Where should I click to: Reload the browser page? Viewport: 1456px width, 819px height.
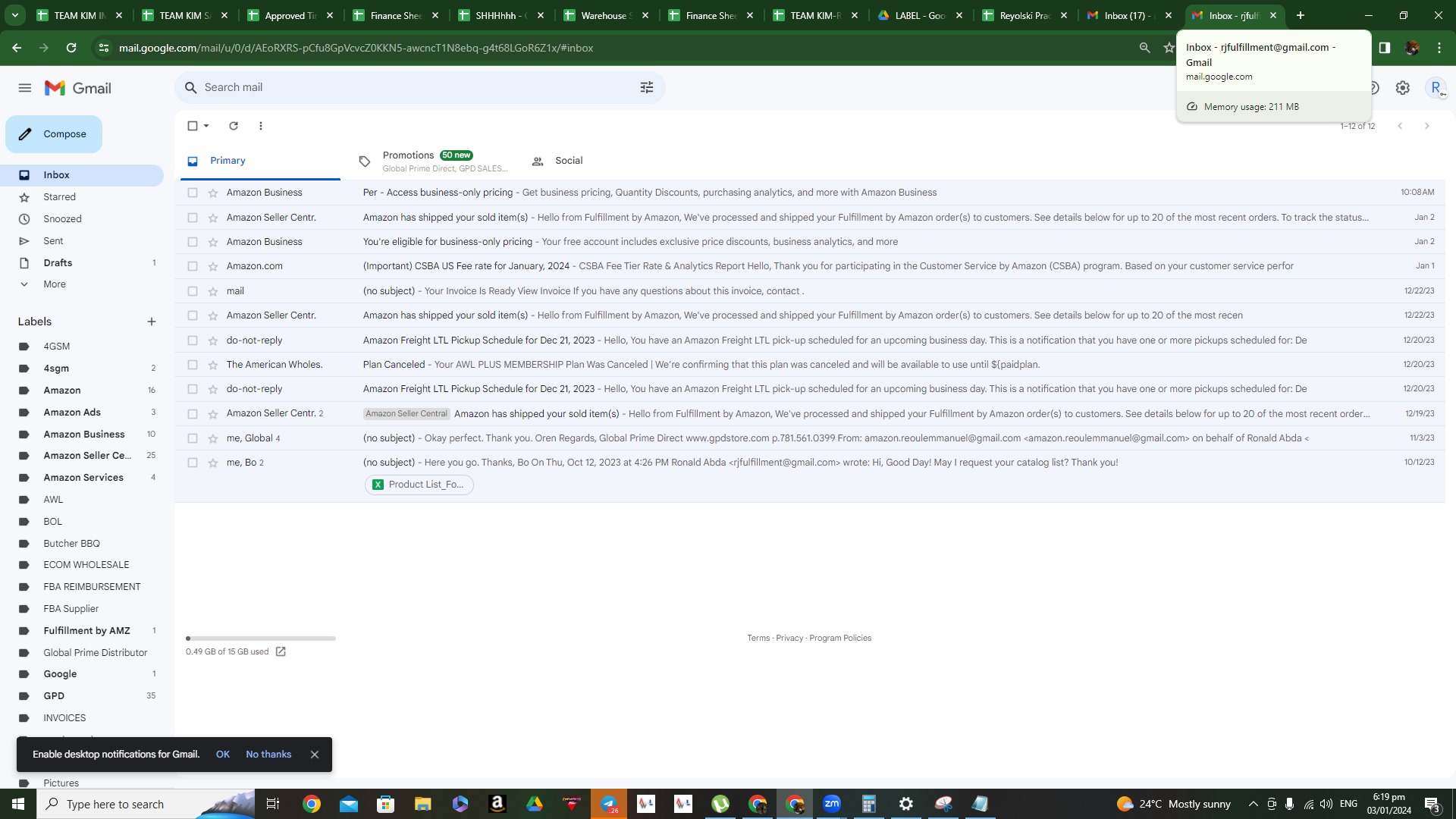click(71, 48)
